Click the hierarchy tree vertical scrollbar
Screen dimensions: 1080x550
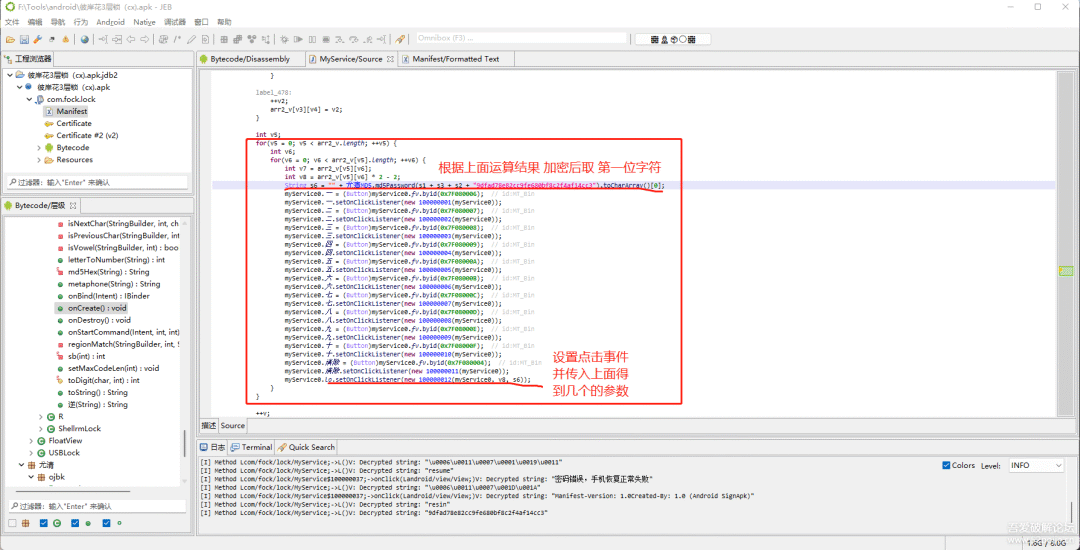[x=184, y=443]
